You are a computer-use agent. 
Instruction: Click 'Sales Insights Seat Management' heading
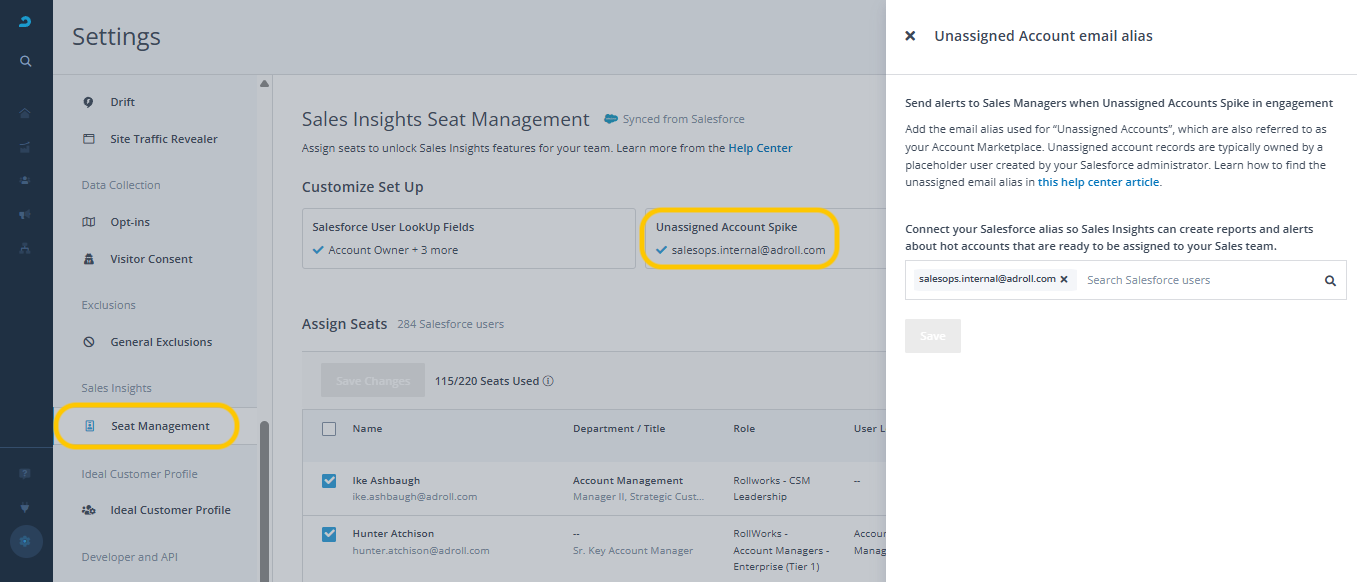tap(446, 120)
